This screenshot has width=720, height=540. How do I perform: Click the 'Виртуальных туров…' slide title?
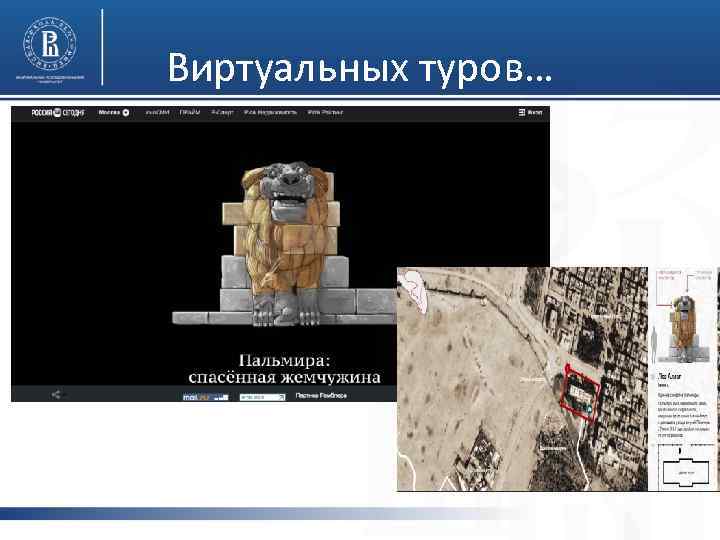pyautogui.click(x=360, y=68)
